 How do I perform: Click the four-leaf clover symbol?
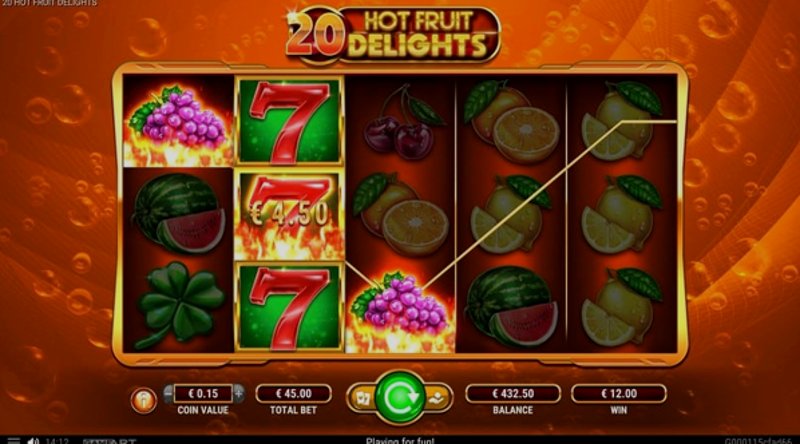(180, 305)
